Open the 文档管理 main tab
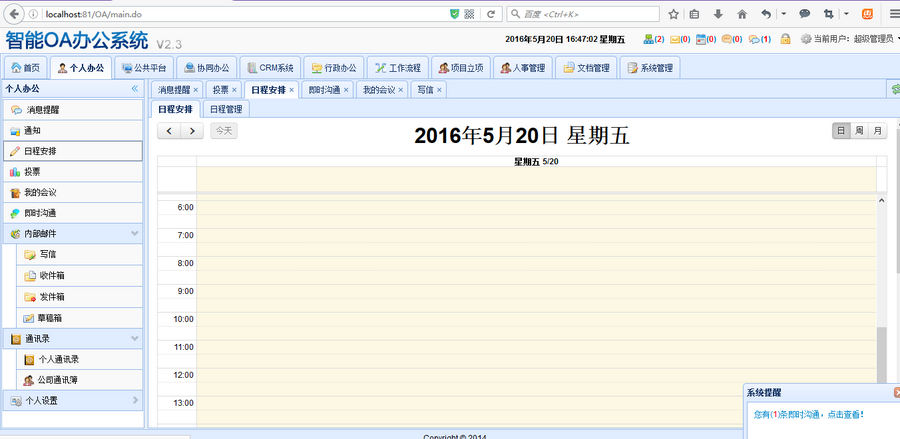Viewport: 900px width, 439px height. [x=586, y=68]
